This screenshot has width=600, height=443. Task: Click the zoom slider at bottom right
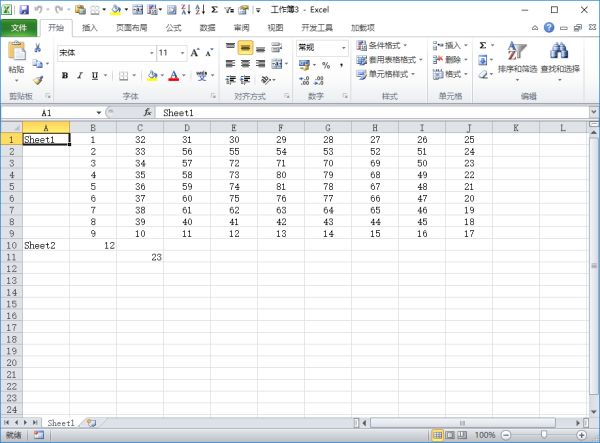click(543, 435)
